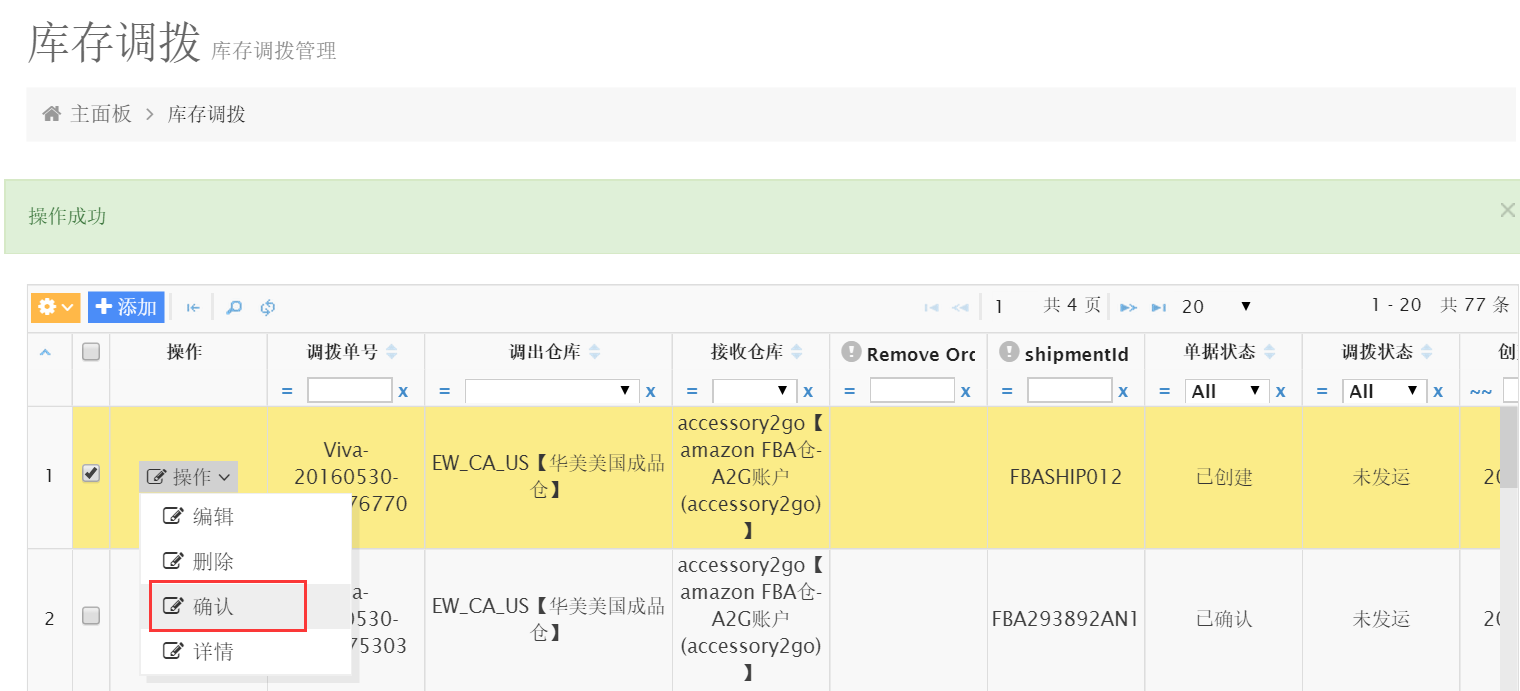The image size is (1520, 691).
Task: Clear the 调拨单号 filter with x
Action: click(x=403, y=392)
